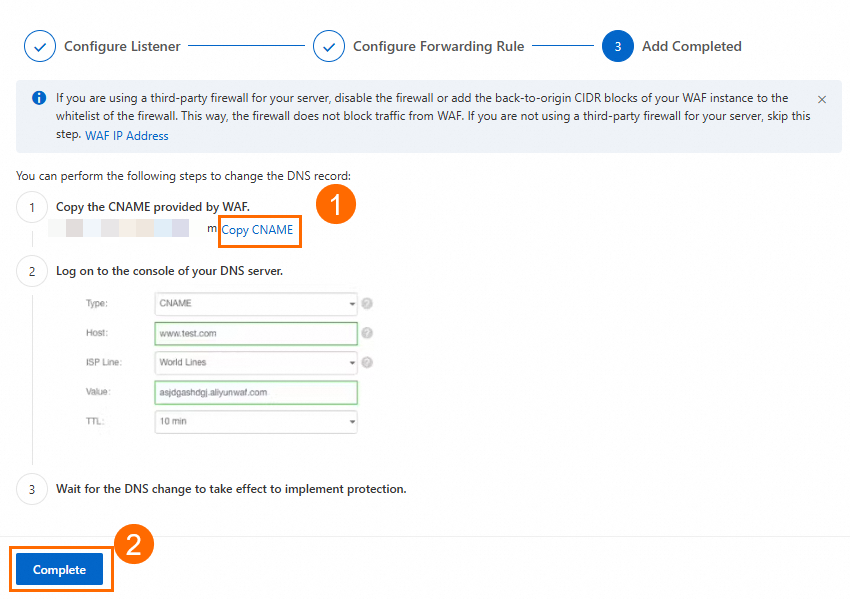The width and height of the screenshot is (850, 599).
Task: Click the numbered circle for step 1
Action: point(32,207)
